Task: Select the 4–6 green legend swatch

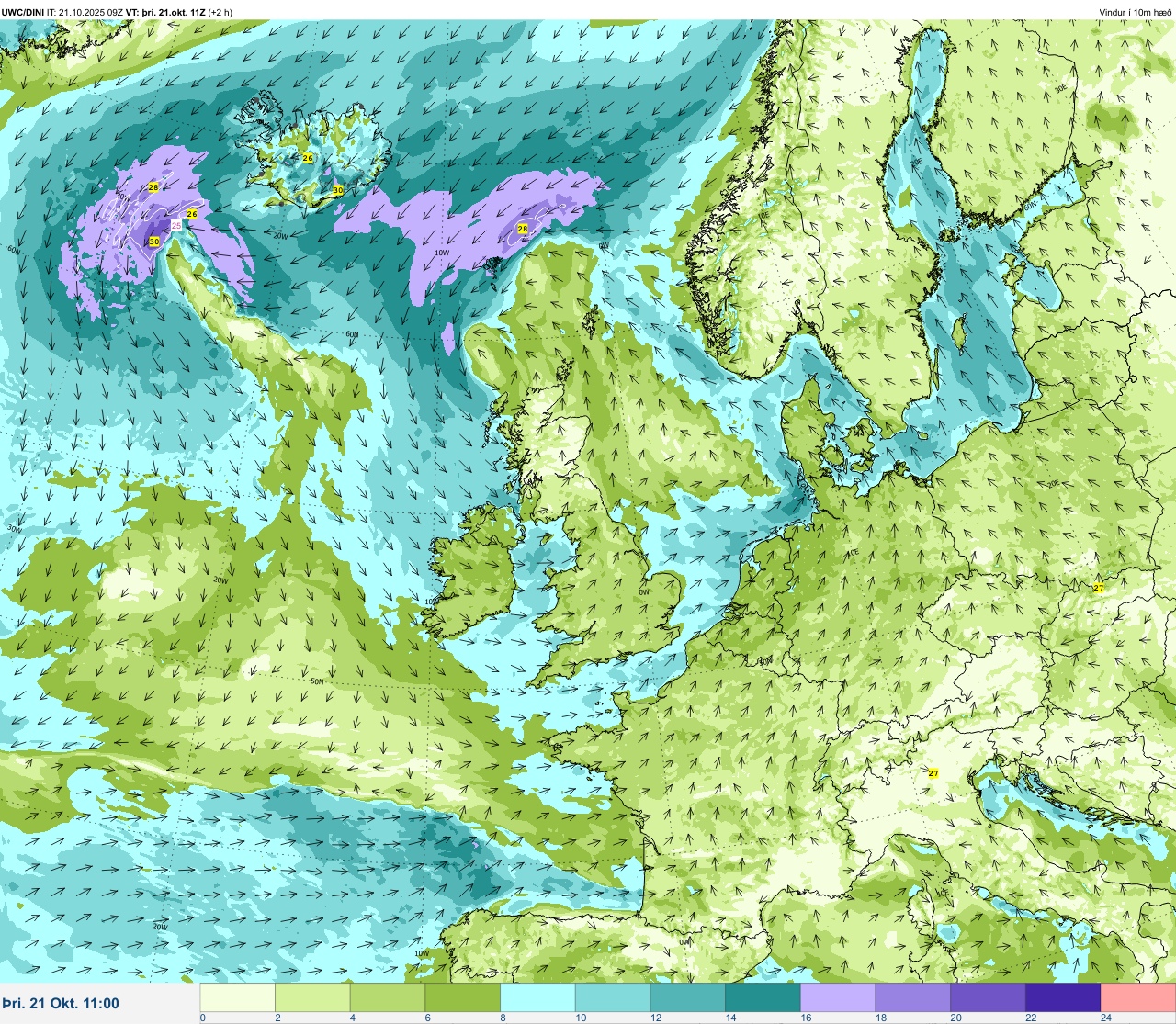Action: (x=388, y=997)
